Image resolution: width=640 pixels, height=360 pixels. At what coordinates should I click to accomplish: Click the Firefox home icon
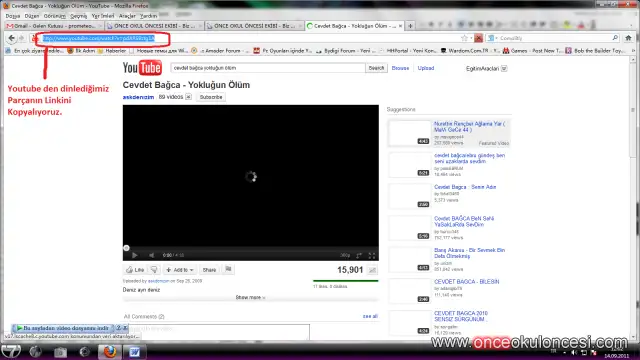tap(628, 38)
